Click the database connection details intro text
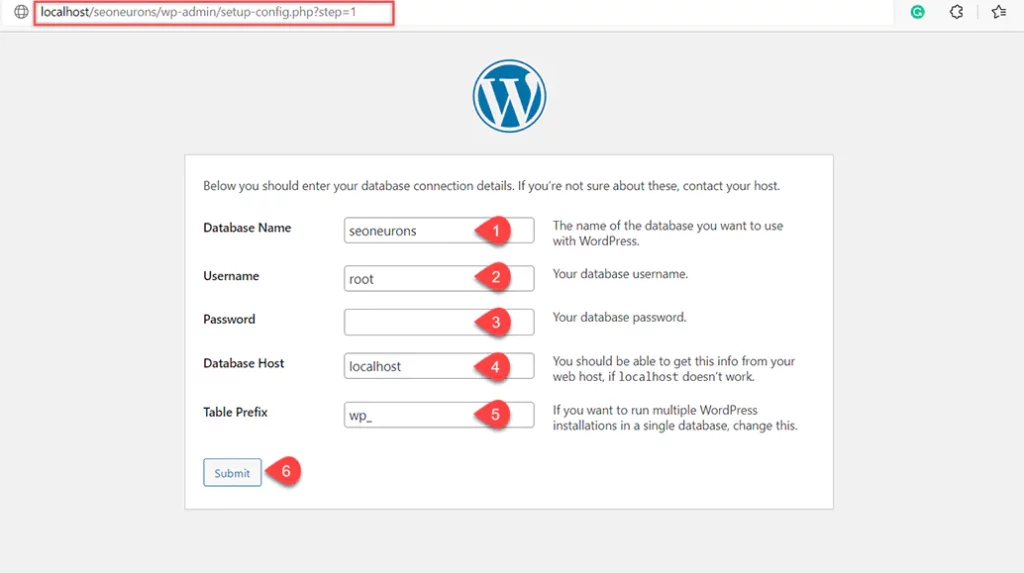The width and height of the screenshot is (1024, 573). [x=491, y=186]
